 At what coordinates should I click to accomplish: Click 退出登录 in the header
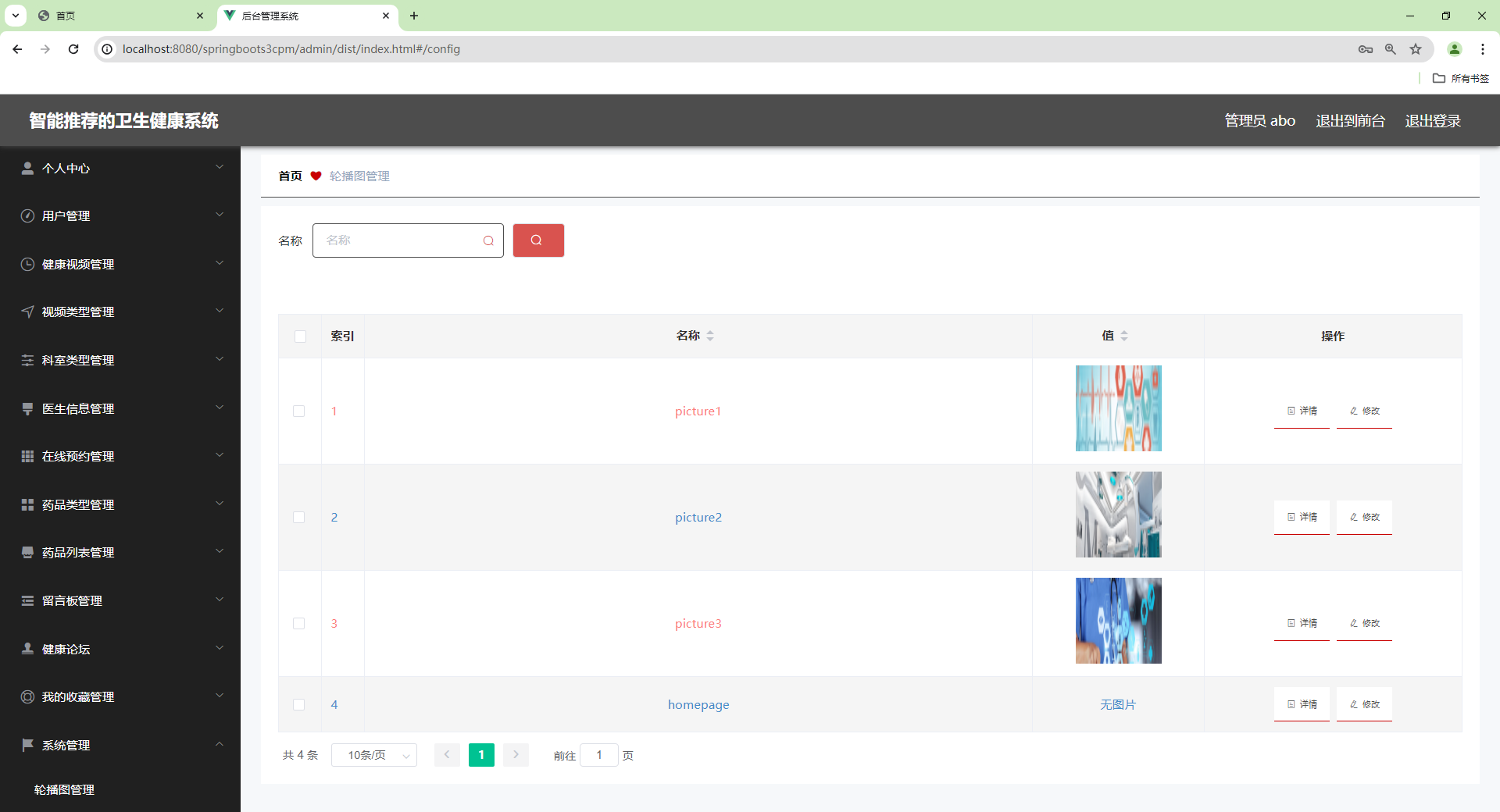1432,120
